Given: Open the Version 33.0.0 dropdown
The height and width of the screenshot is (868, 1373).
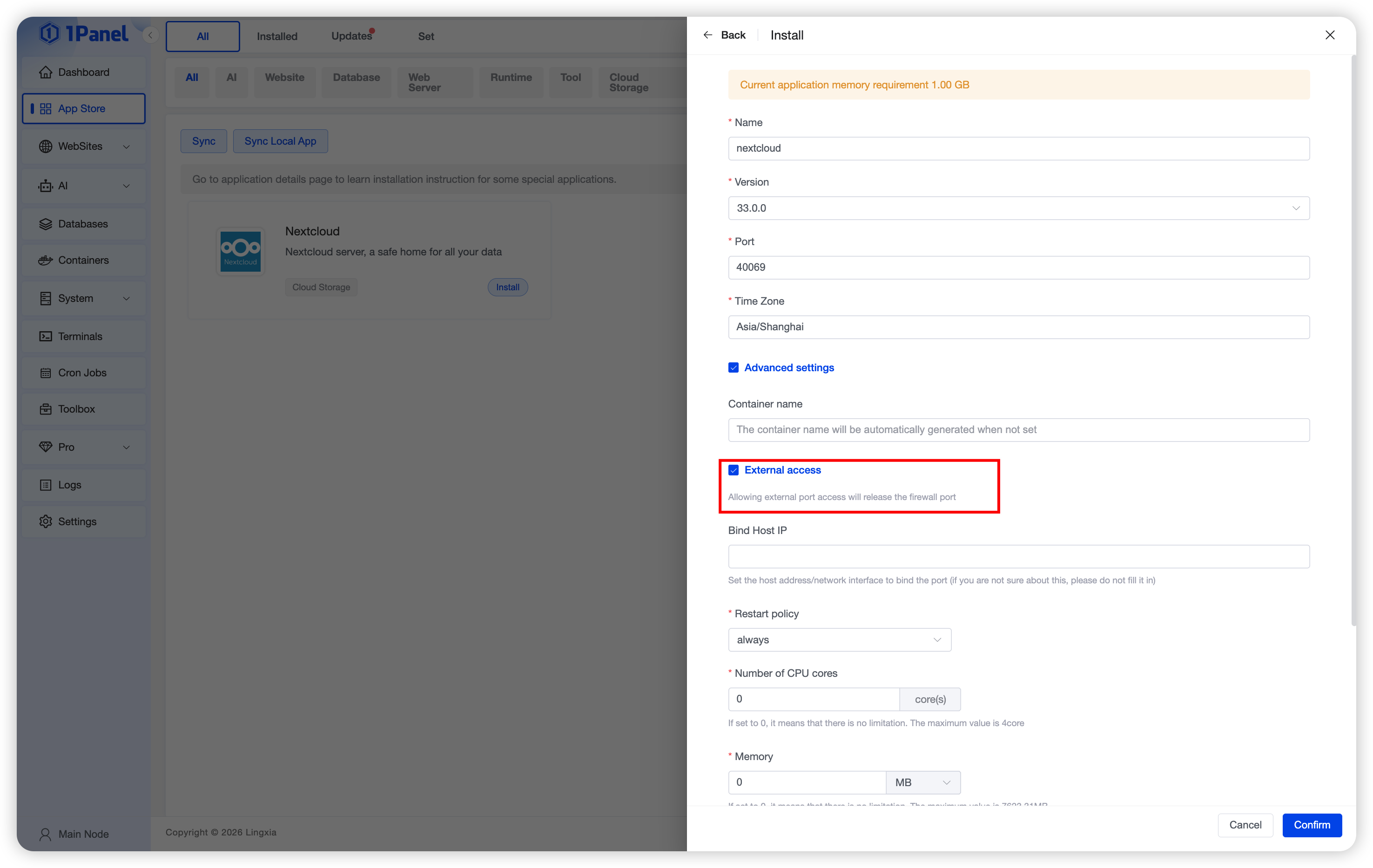Looking at the screenshot, I should click(1018, 208).
